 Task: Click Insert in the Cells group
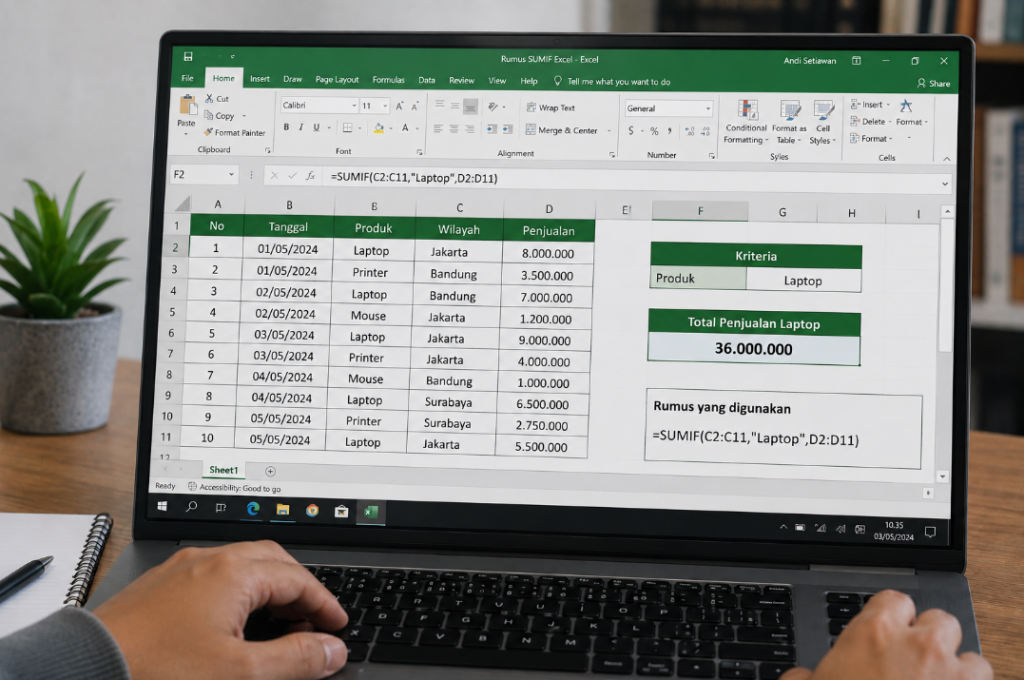870,105
